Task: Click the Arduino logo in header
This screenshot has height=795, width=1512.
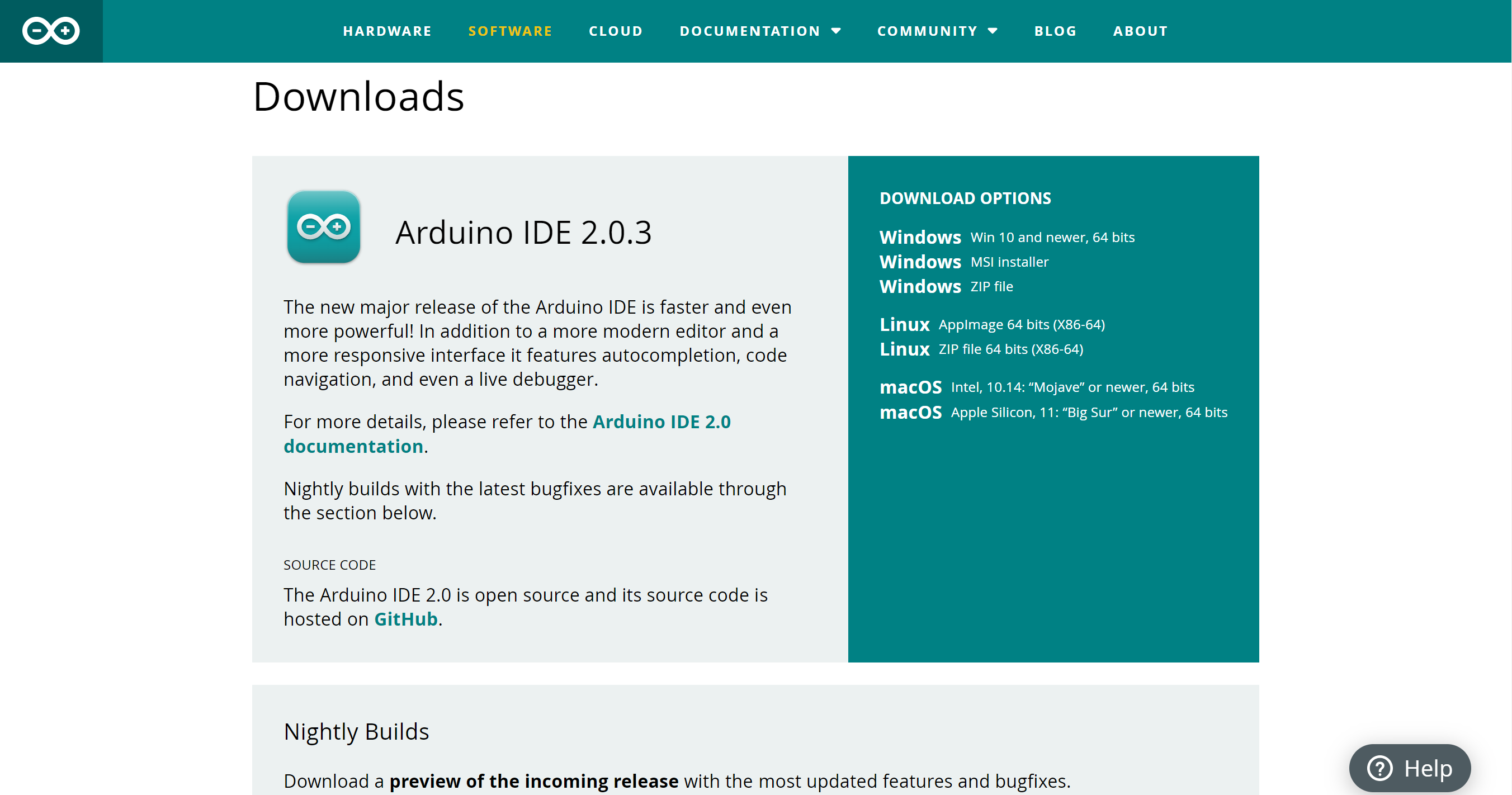Action: tap(51, 31)
